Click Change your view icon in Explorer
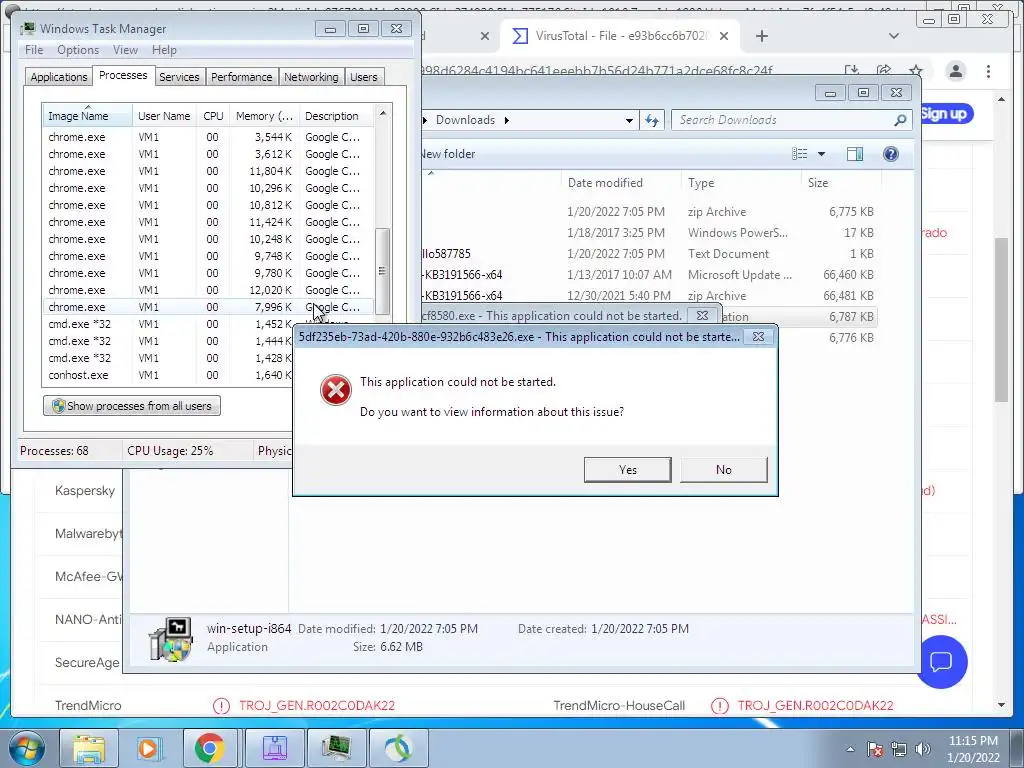 click(x=800, y=153)
